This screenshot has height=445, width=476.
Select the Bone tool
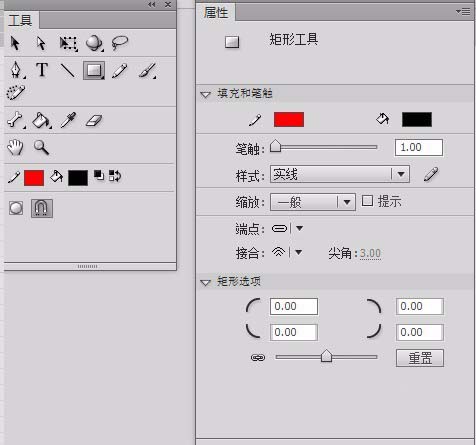coord(15,120)
